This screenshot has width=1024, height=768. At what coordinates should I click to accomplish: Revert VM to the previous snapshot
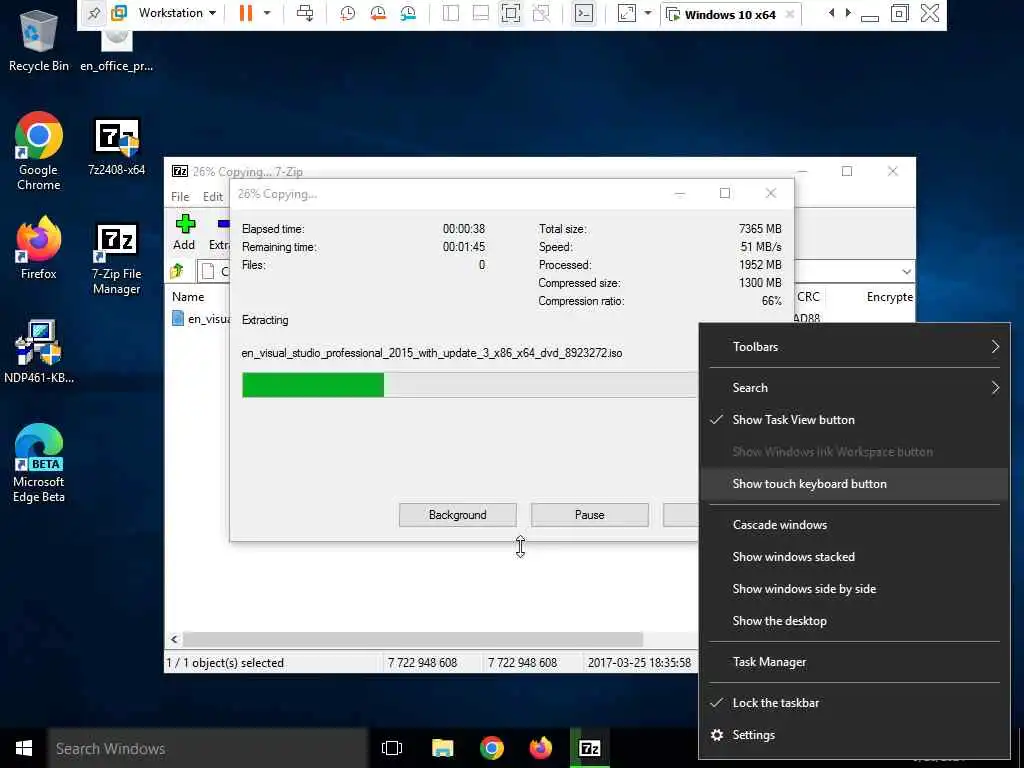point(377,13)
